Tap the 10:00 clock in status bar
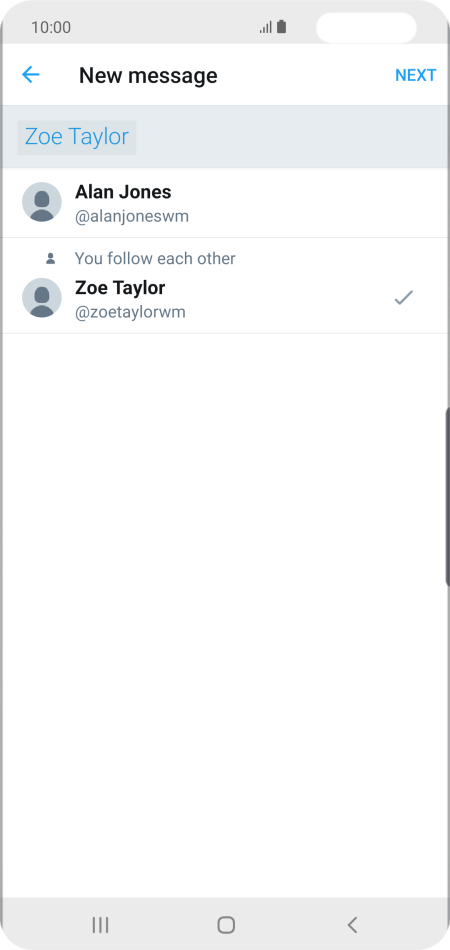Screen dimensions: 450x950 (x=51, y=27)
